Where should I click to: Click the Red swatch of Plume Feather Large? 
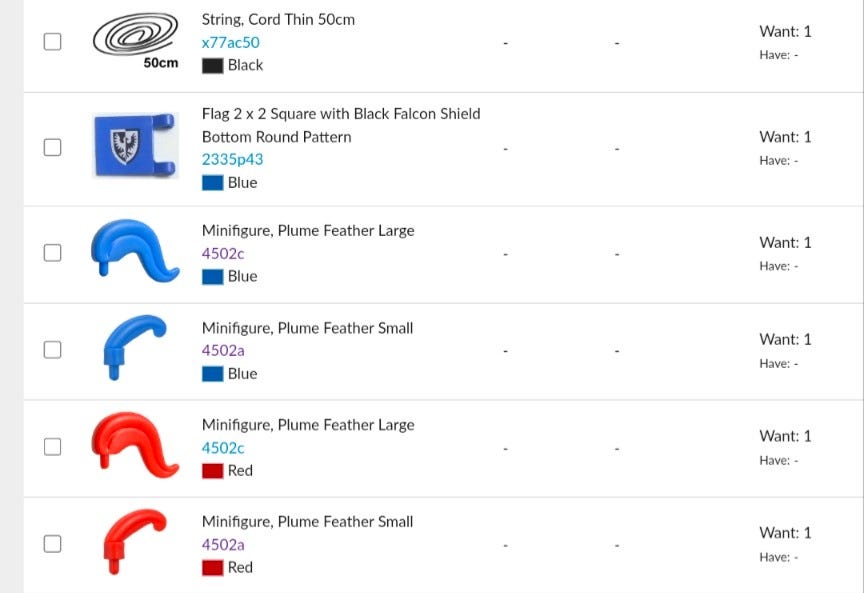212,471
